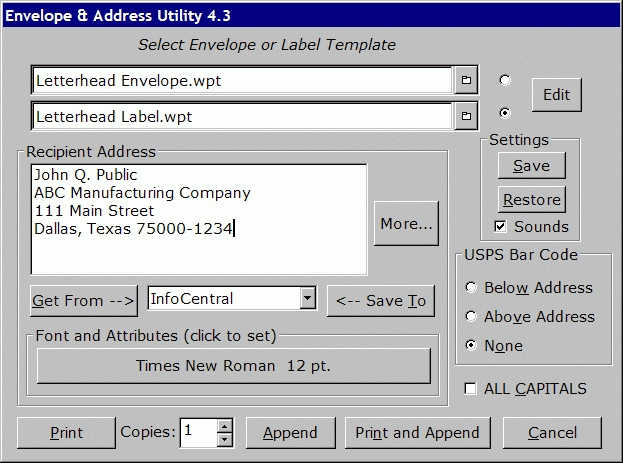
Task: Click the line 'Dallas, Texas 75000-1234'
Action: [x=134, y=229]
